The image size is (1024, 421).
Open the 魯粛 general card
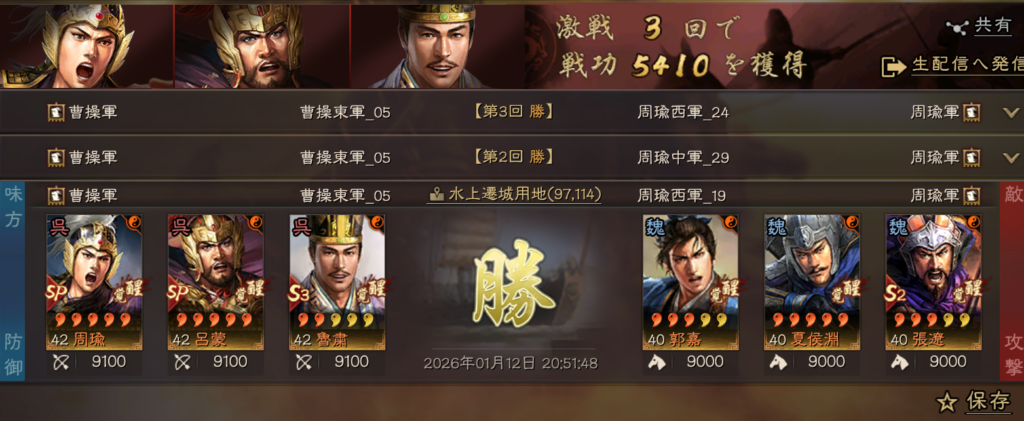tap(337, 282)
